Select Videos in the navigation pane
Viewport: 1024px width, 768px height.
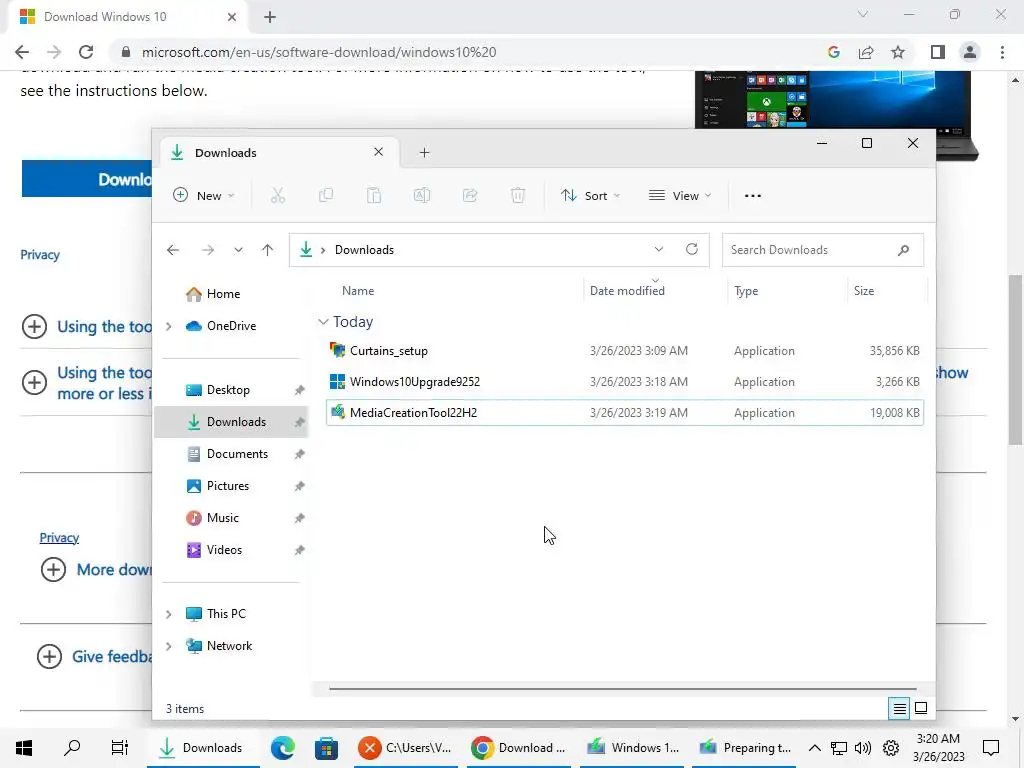230,550
